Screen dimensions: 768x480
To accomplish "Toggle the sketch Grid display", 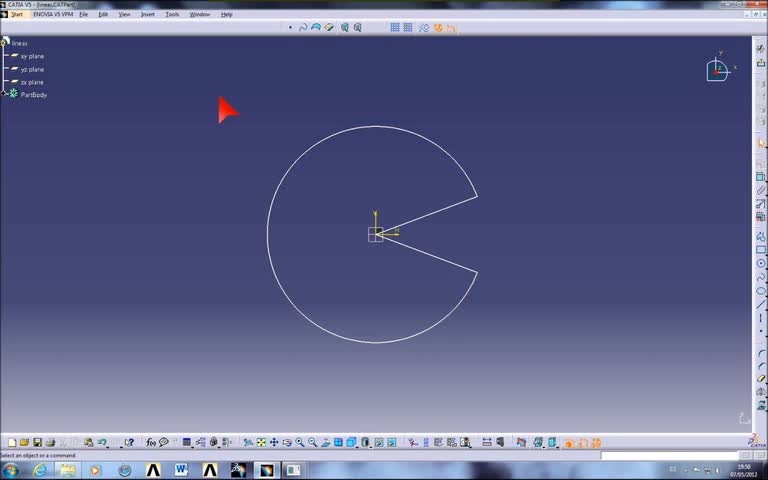I will click(395, 27).
